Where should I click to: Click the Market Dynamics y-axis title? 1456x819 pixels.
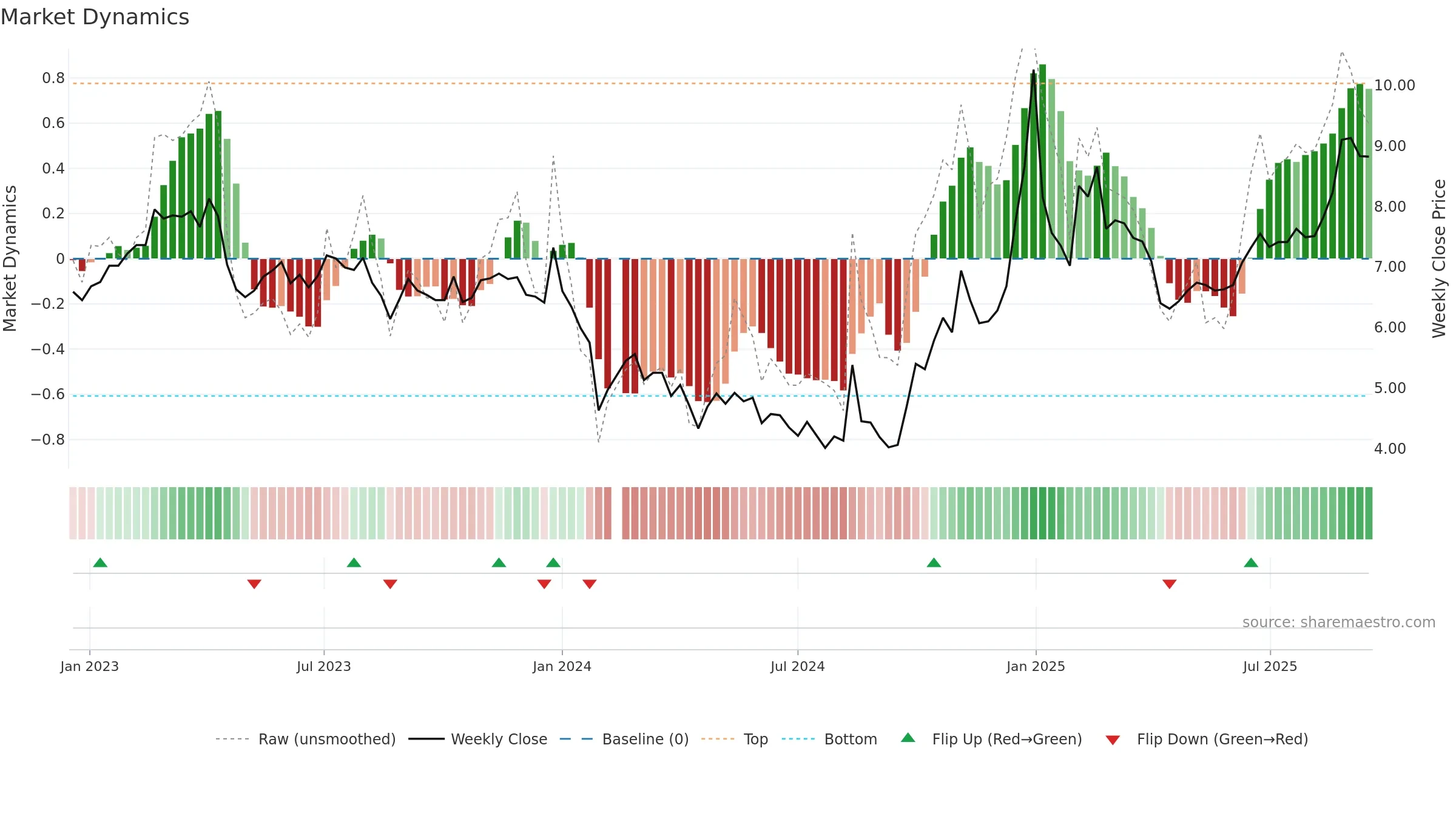[10, 258]
